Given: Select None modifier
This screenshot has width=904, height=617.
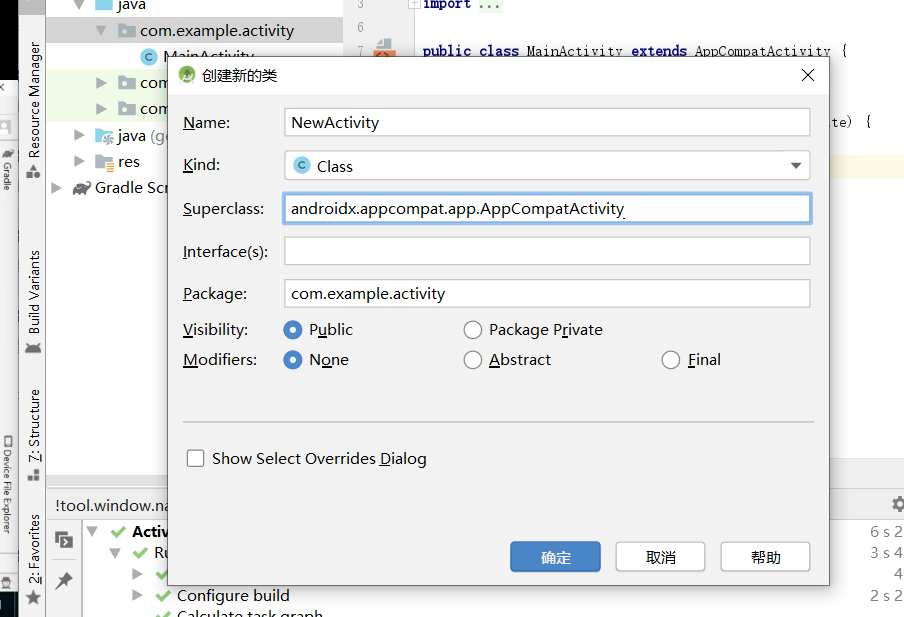Looking at the screenshot, I should pyautogui.click(x=292, y=360).
